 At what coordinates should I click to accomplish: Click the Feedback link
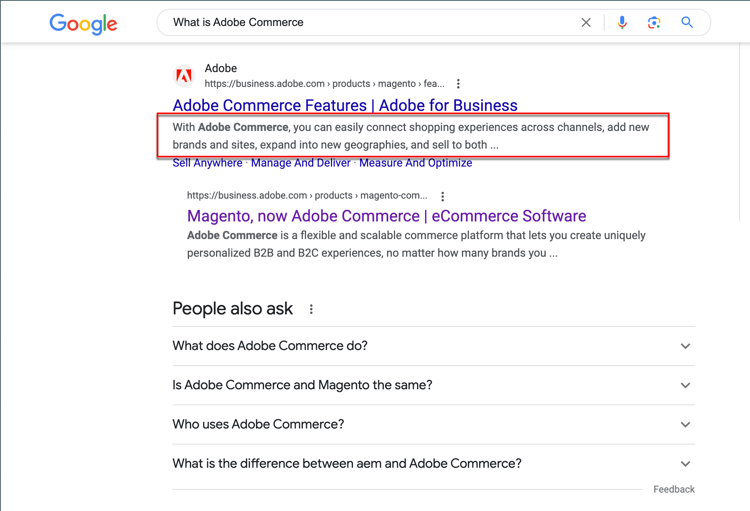674,489
